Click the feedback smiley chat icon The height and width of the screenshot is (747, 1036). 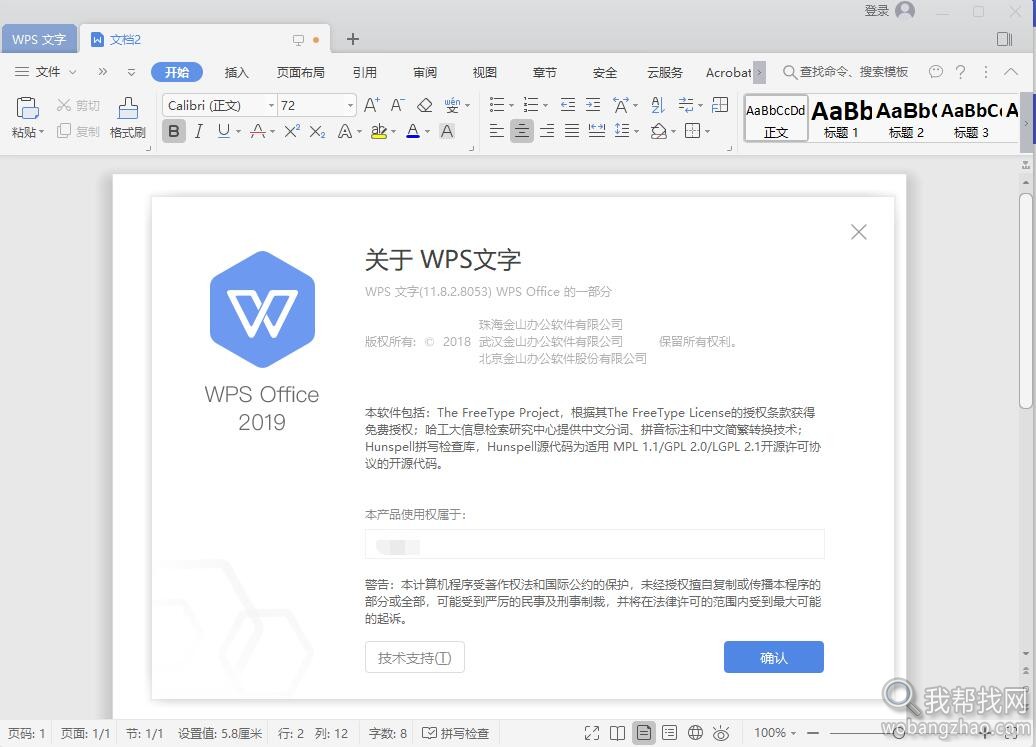point(936,72)
